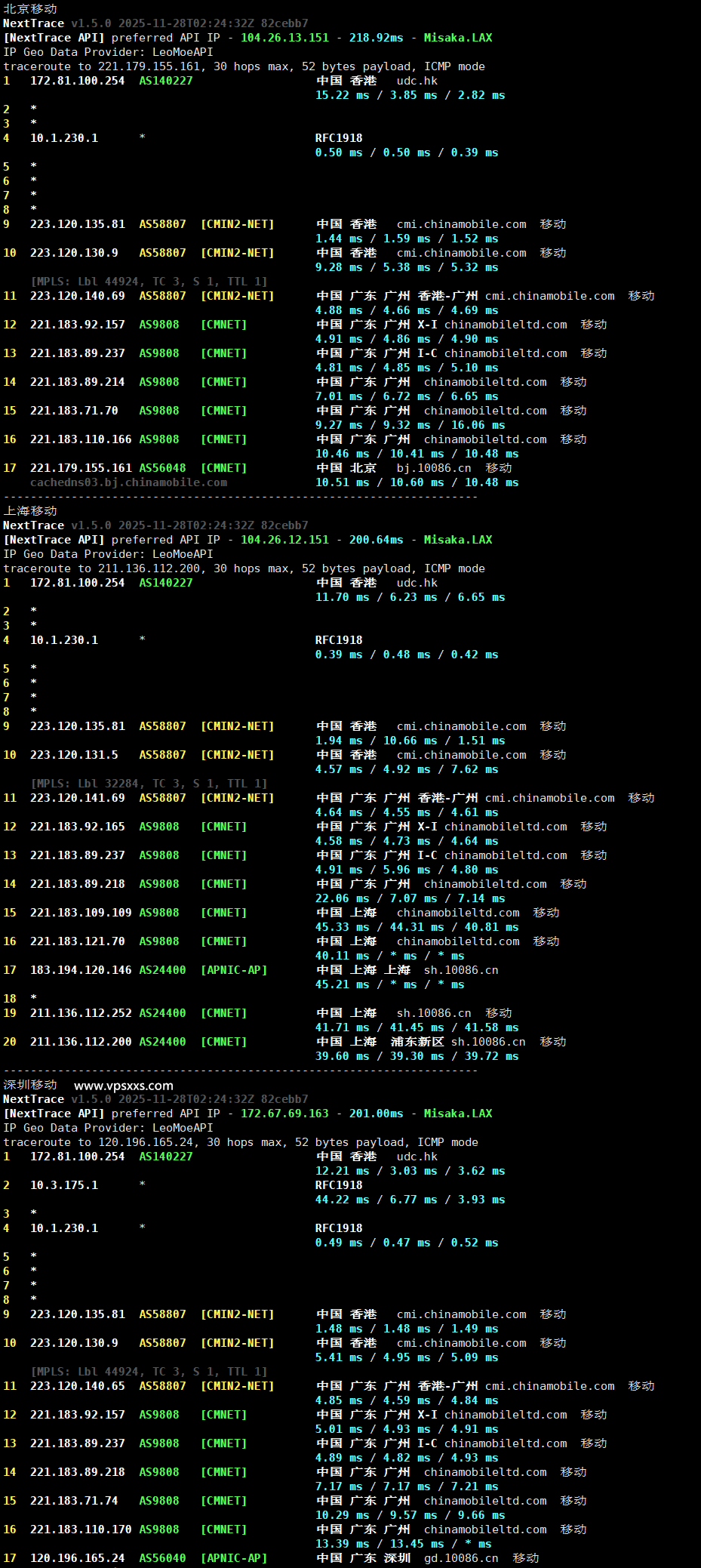Click the cachedns03.bj.chinamobile.com hostname
701x1568 pixels.
(128, 482)
